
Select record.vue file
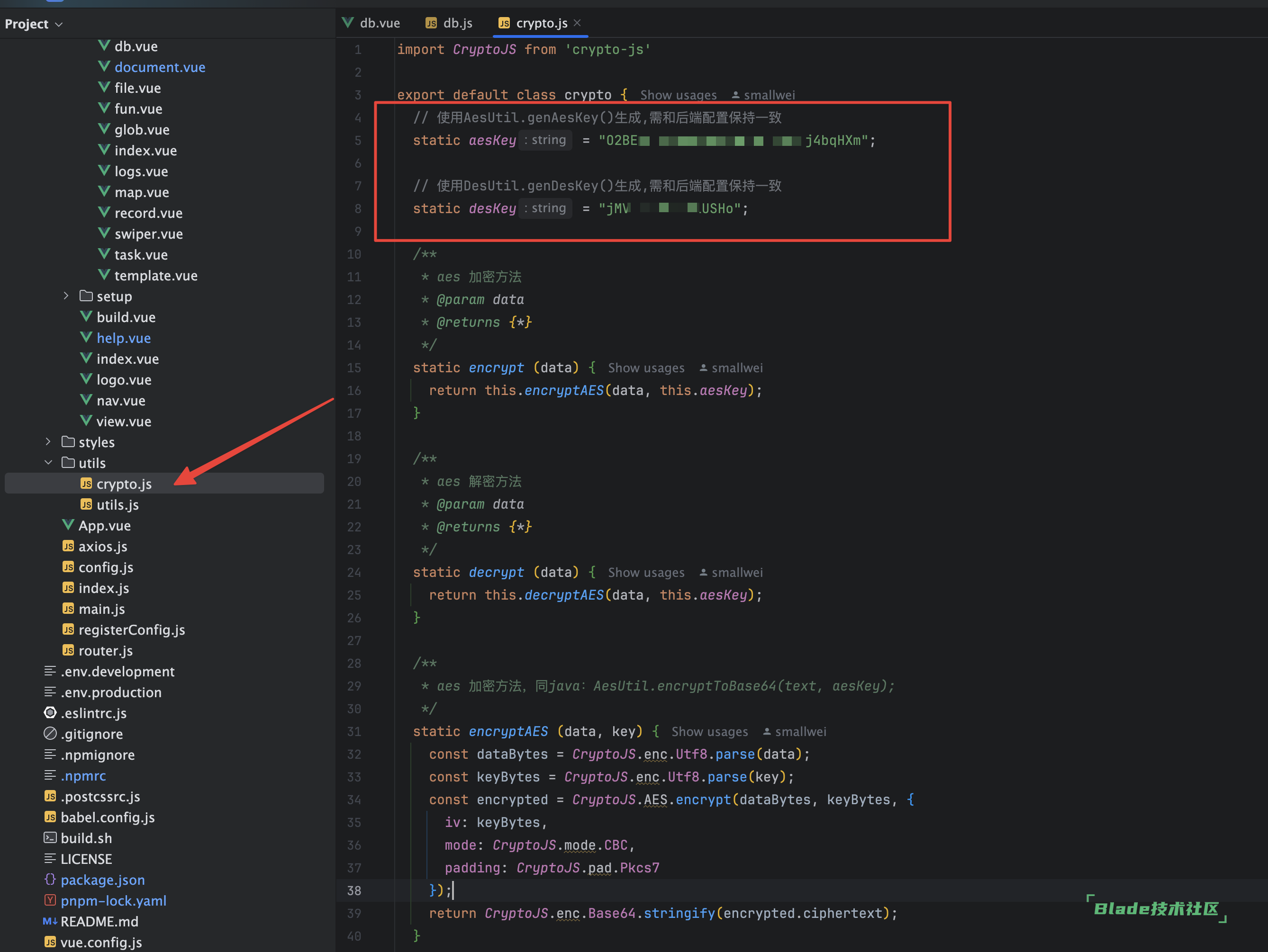148,213
